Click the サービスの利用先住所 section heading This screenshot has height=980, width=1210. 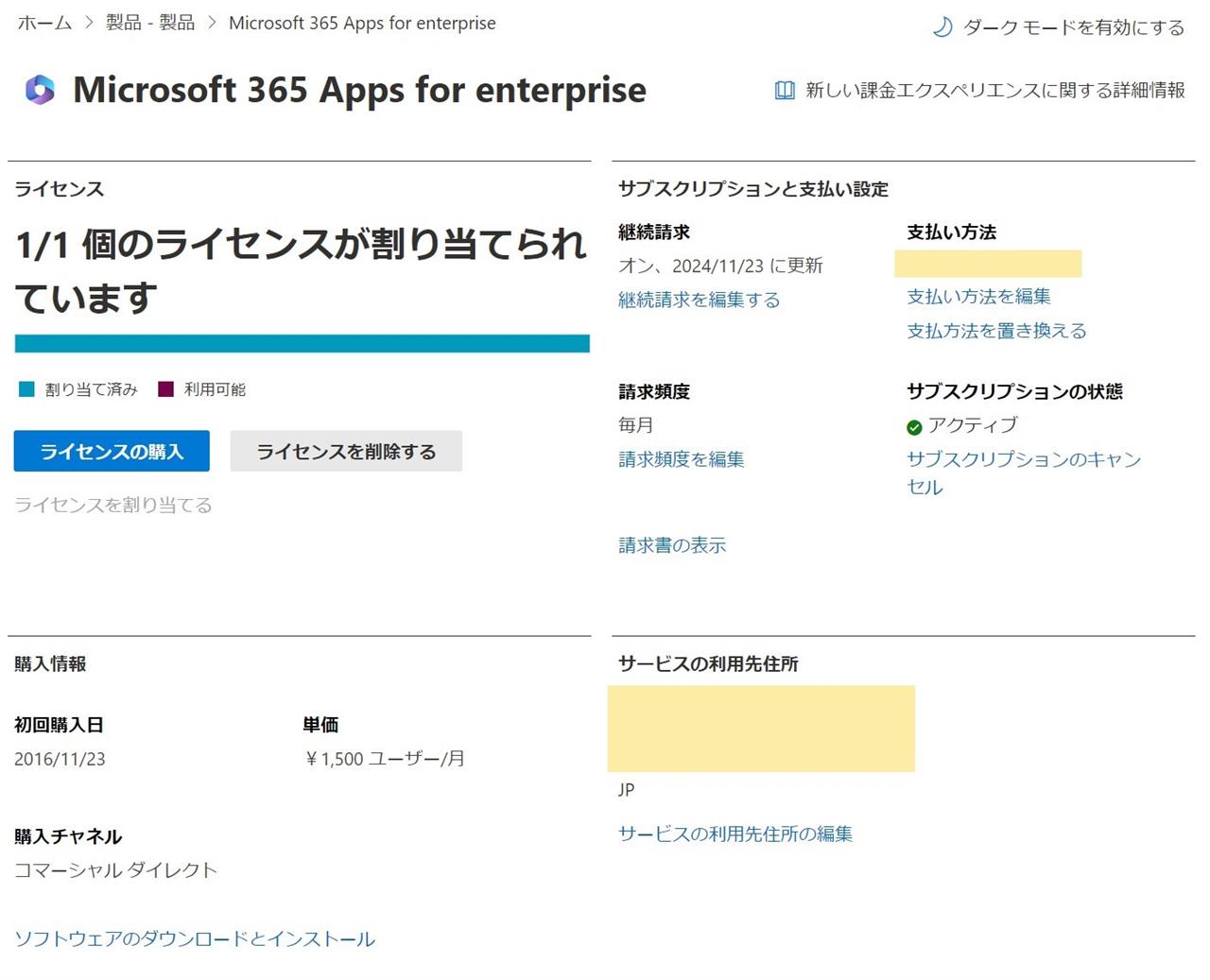click(x=708, y=664)
